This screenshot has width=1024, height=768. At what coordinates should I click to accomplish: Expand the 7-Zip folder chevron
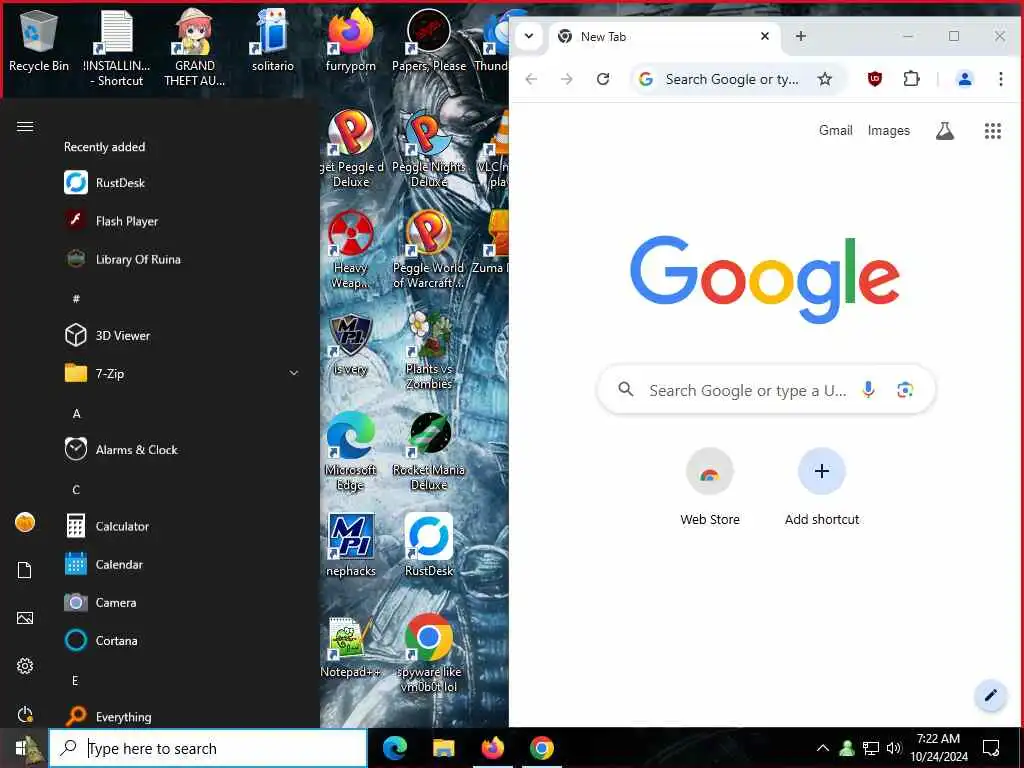point(294,373)
